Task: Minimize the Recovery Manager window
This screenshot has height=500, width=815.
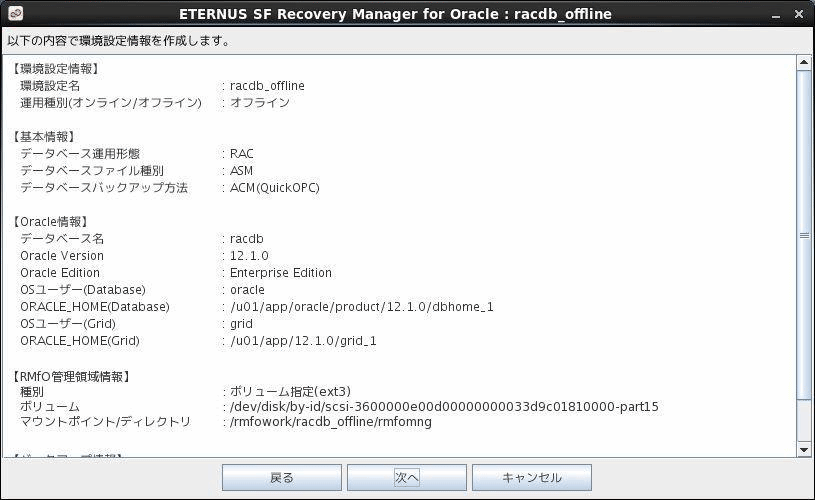Action: pyautogui.click(x=776, y=15)
